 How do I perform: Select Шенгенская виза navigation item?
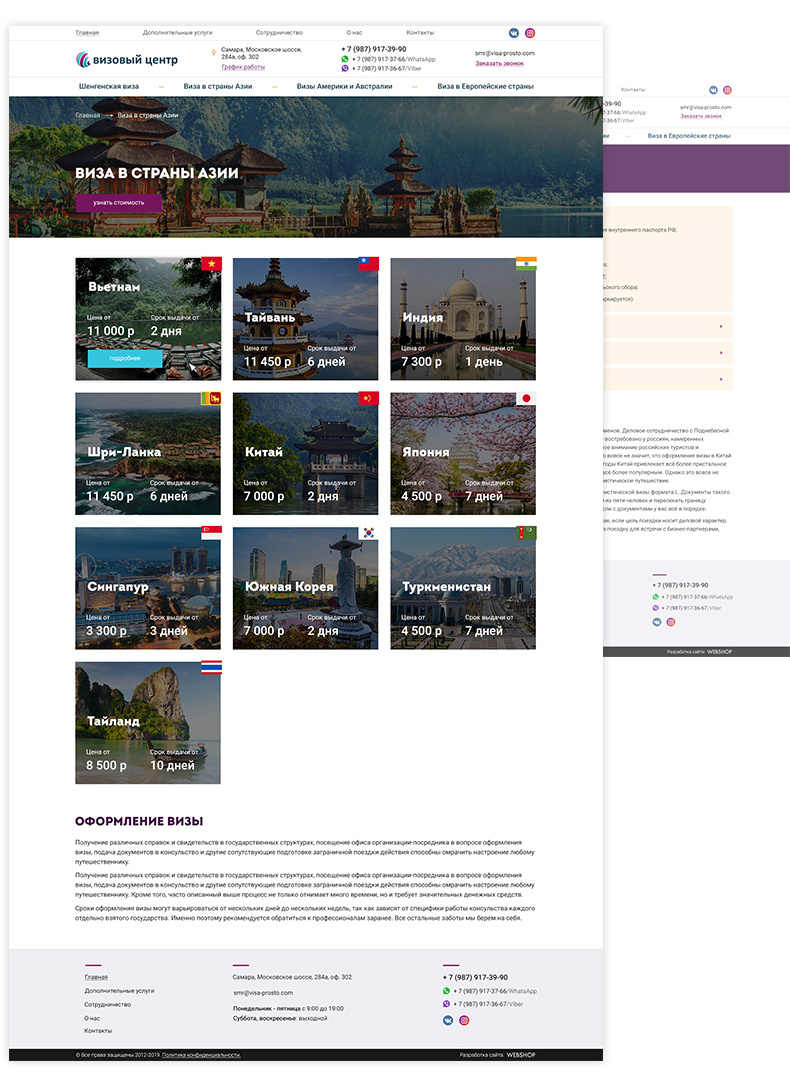[109, 86]
